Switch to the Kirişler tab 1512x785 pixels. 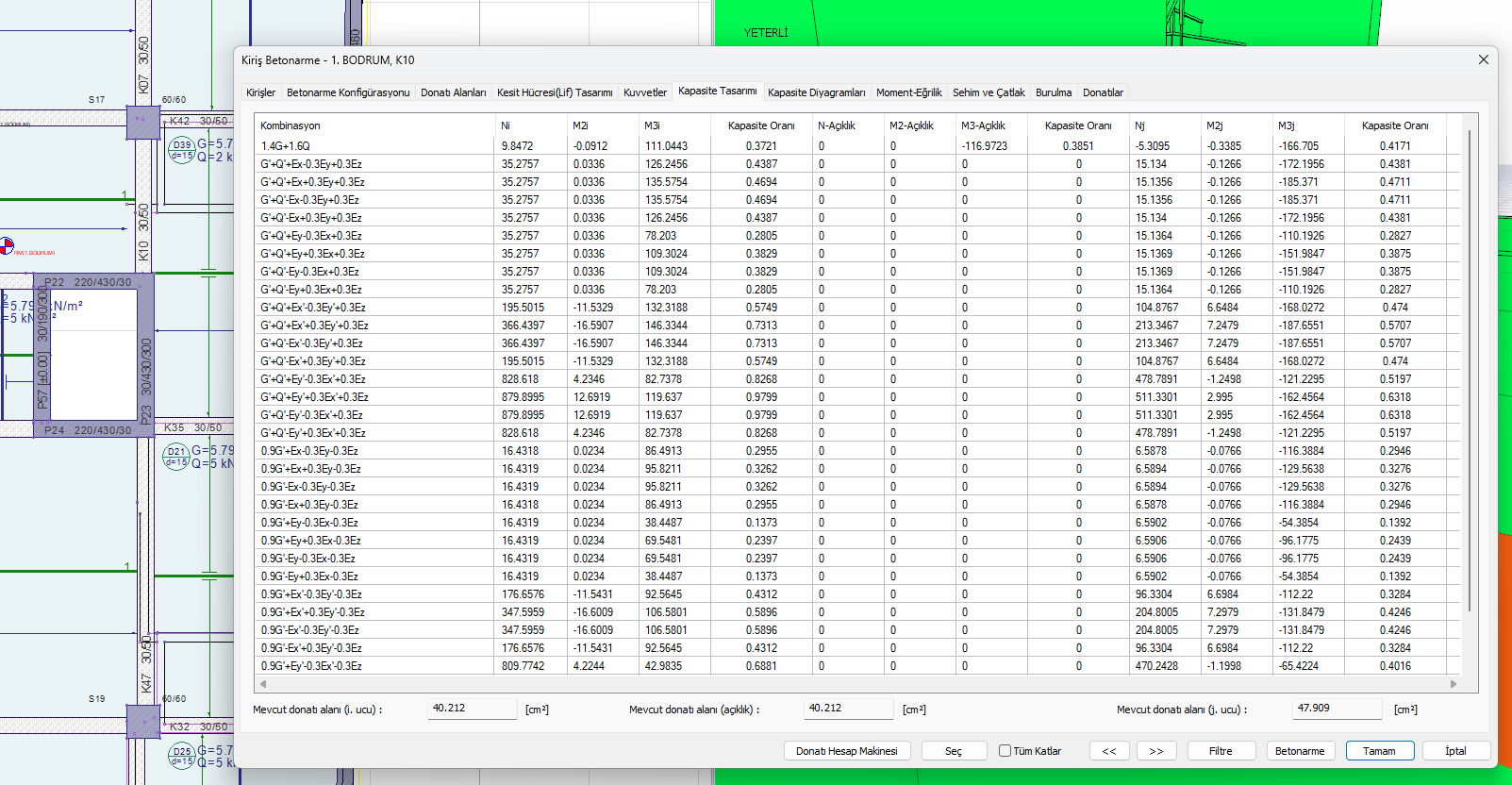pos(260,92)
